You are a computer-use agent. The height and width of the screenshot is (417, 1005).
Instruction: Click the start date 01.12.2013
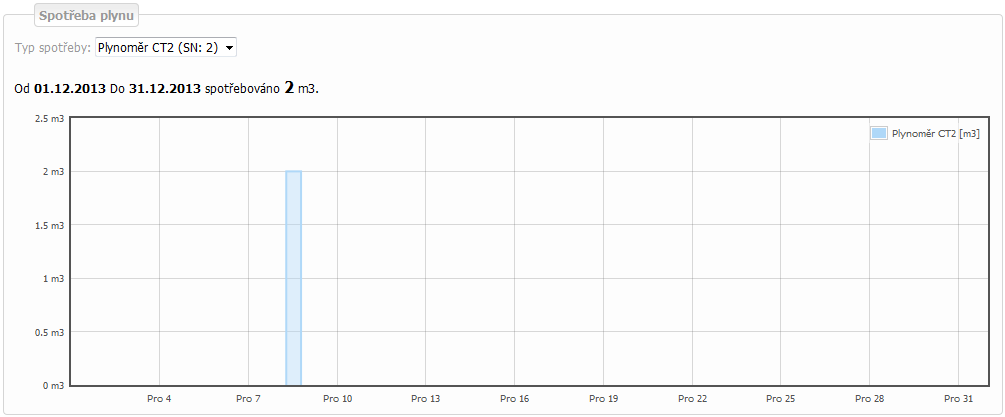(70, 88)
